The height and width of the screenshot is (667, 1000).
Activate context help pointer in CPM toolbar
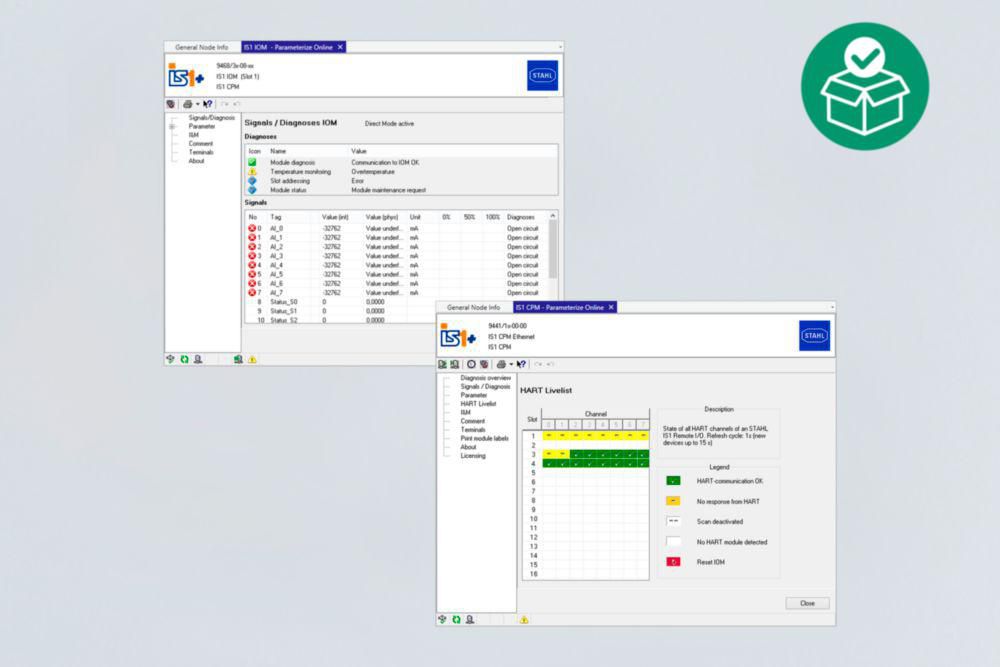click(x=521, y=364)
